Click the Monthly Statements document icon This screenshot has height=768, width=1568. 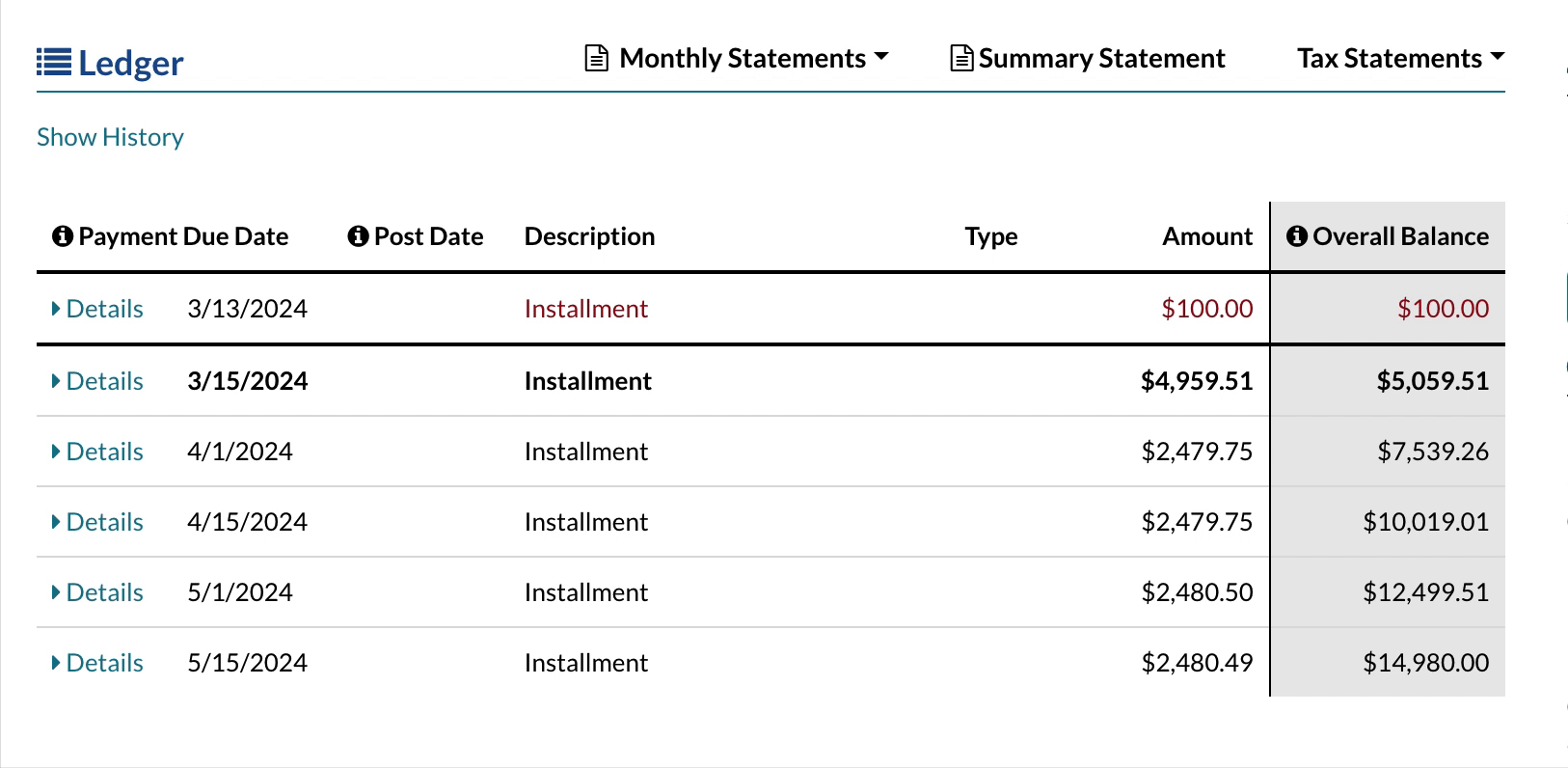pyautogui.click(x=597, y=59)
